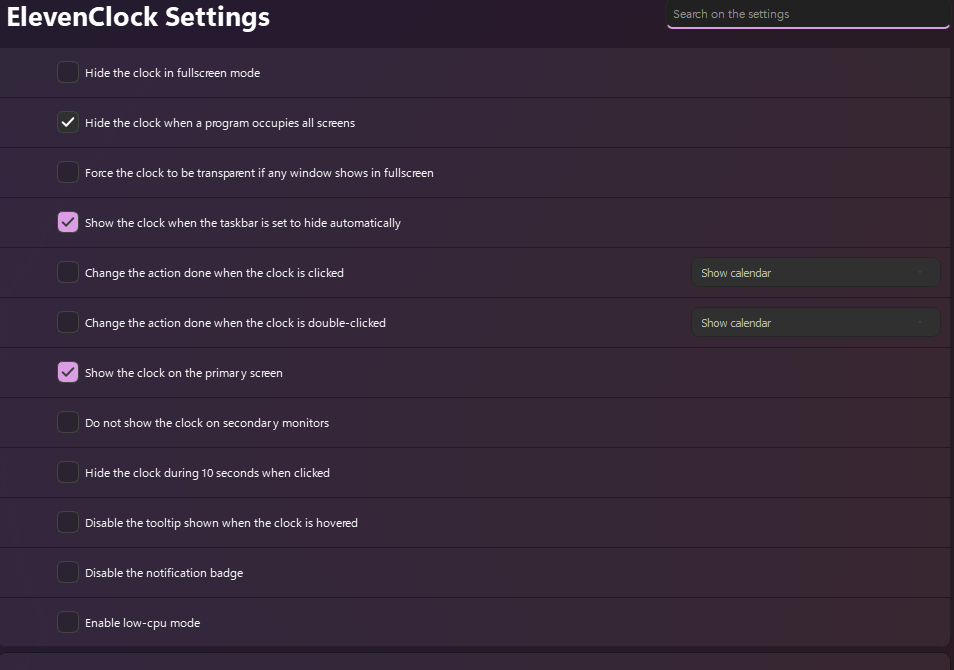
Task: Click the "Search on the settings" field
Action: coord(807,14)
